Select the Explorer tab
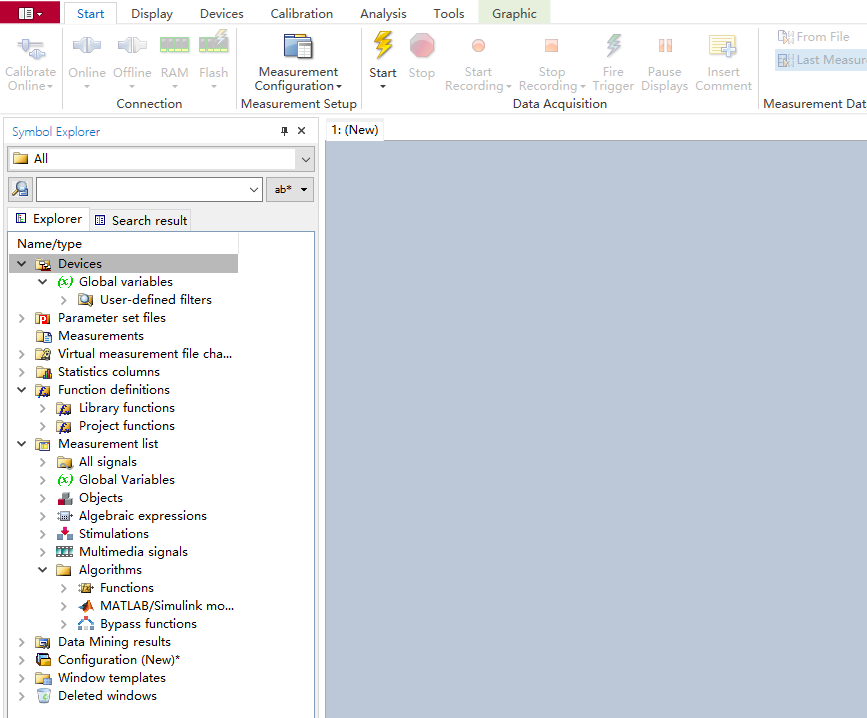 click(49, 219)
